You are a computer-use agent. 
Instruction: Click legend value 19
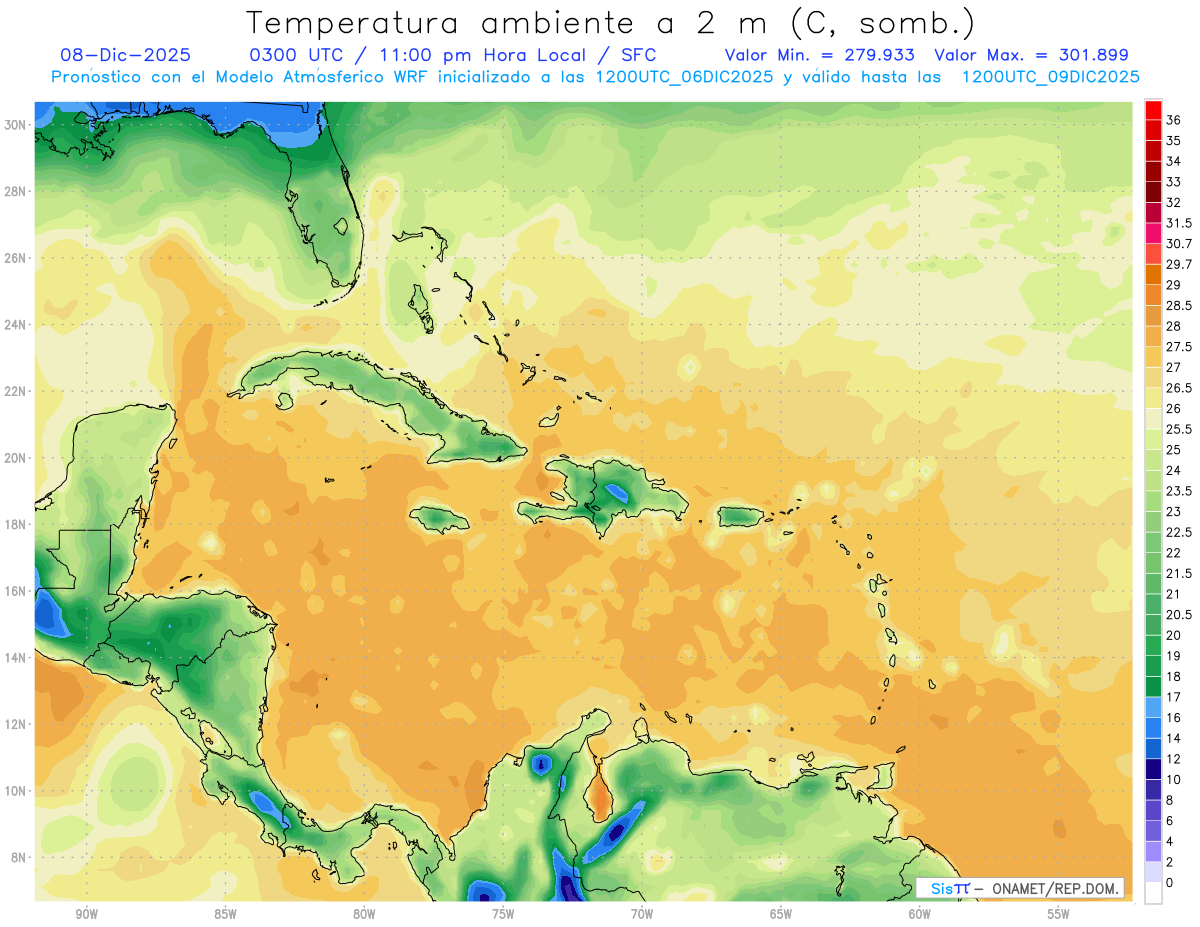[x=1173, y=656]
